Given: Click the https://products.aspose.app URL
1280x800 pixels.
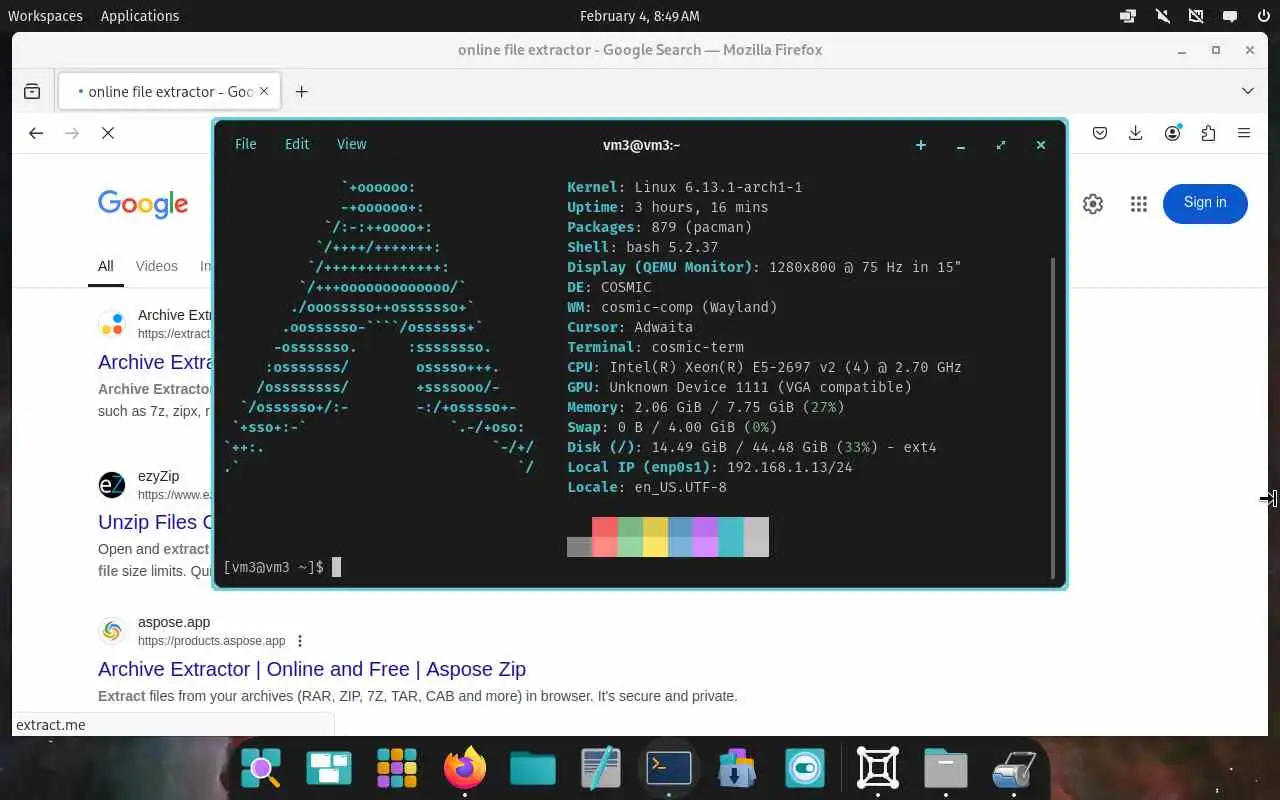Looking at the screenshot, I should click(x=212, y=641).
